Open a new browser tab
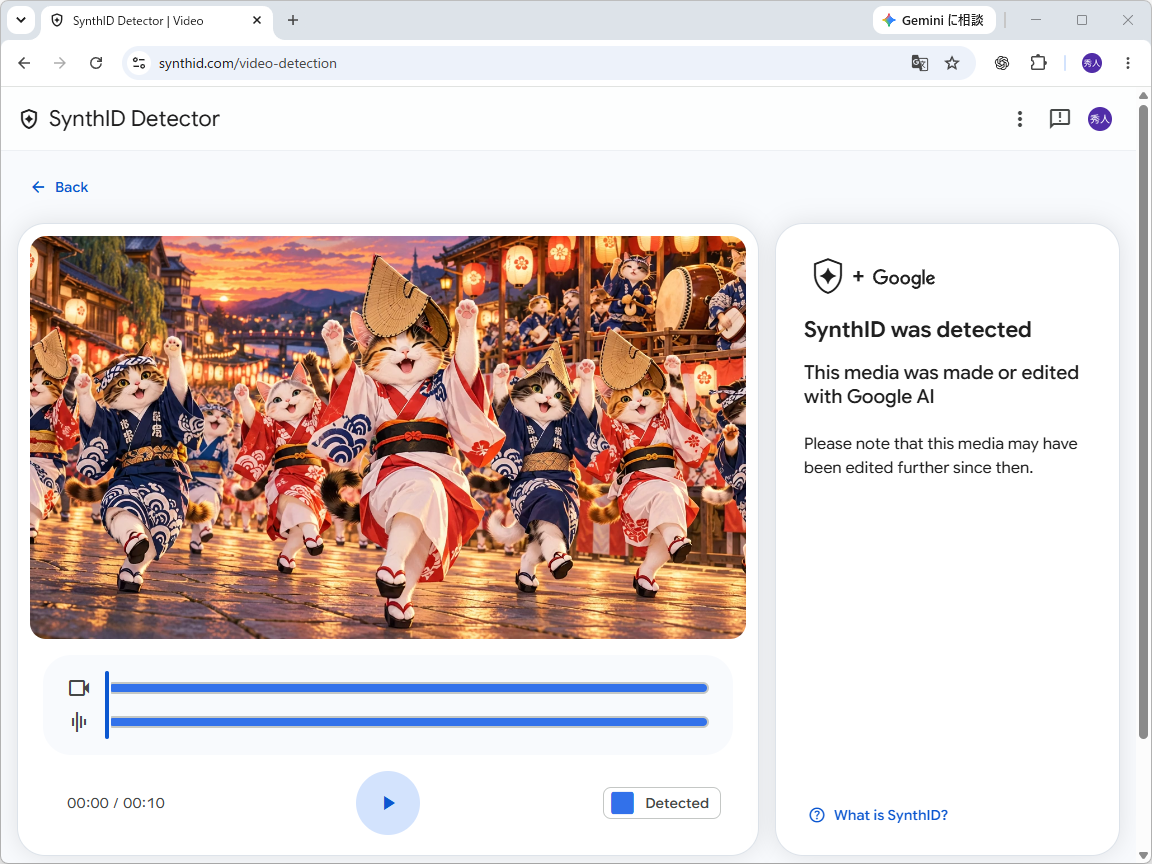The height and width of the screenshot is (864, 1152). click(292, 21)
